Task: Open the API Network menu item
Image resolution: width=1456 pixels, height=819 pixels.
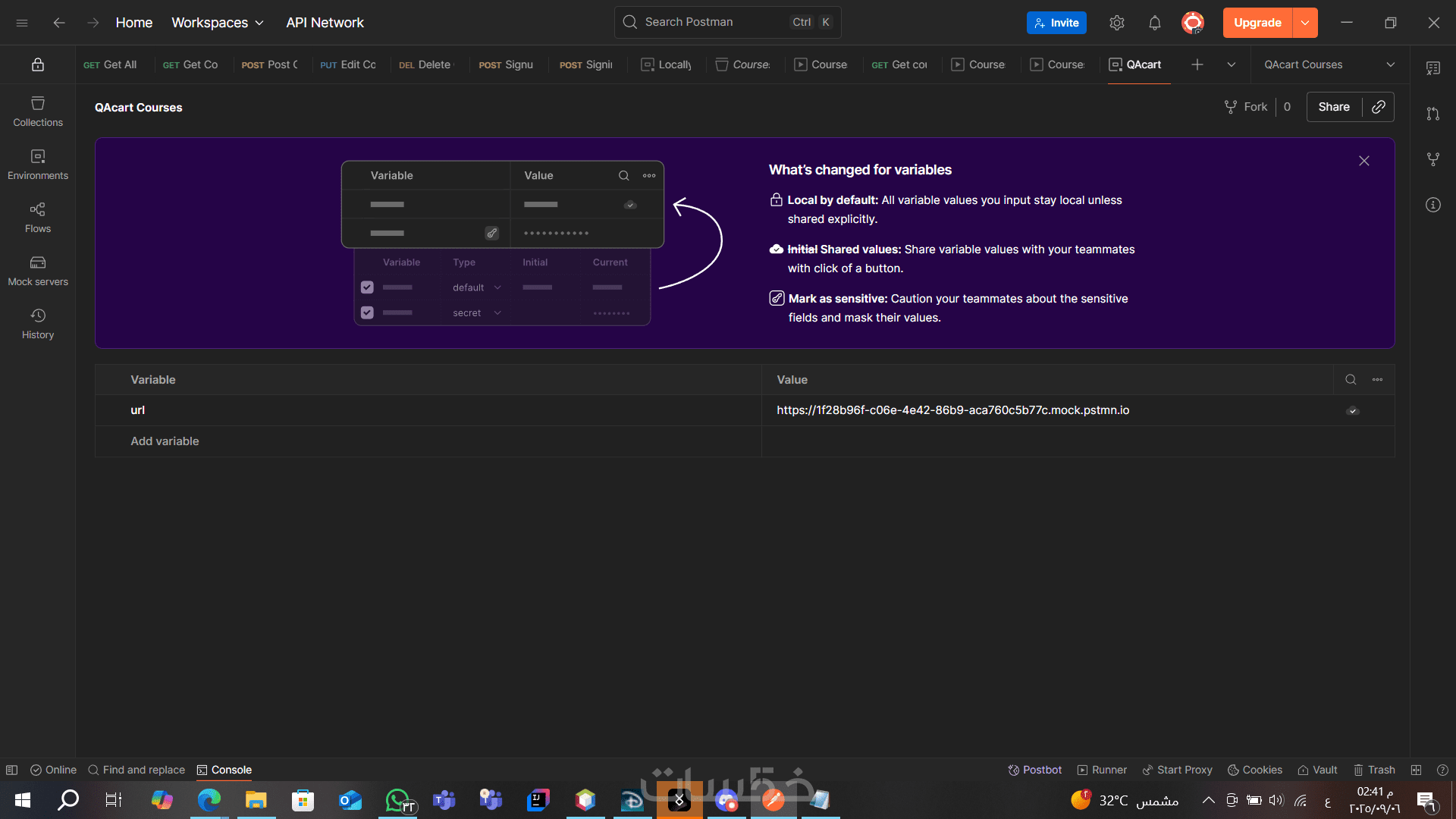Action: (x=325, y=23)
